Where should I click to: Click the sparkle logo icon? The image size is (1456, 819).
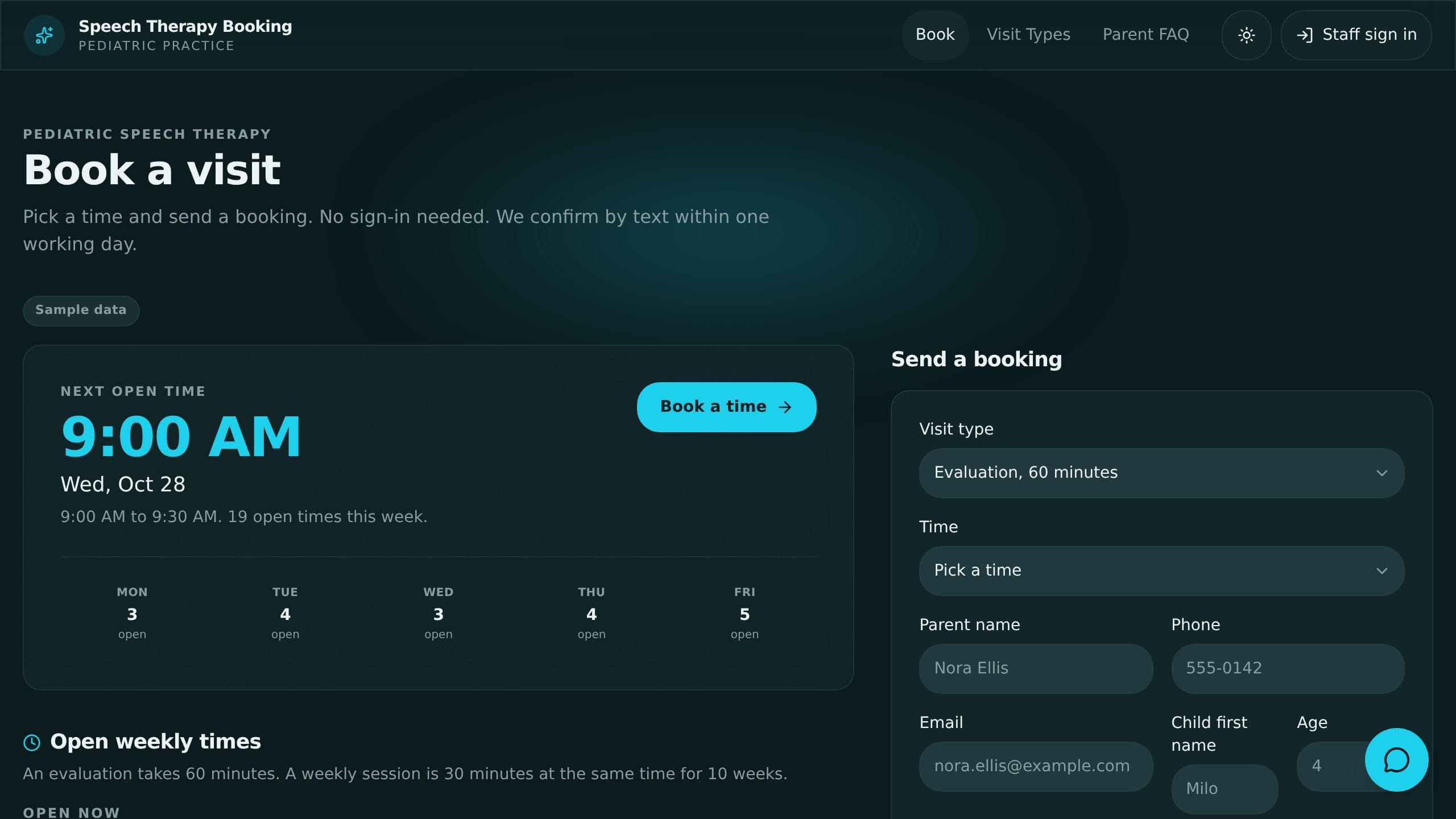coord(44,35)
